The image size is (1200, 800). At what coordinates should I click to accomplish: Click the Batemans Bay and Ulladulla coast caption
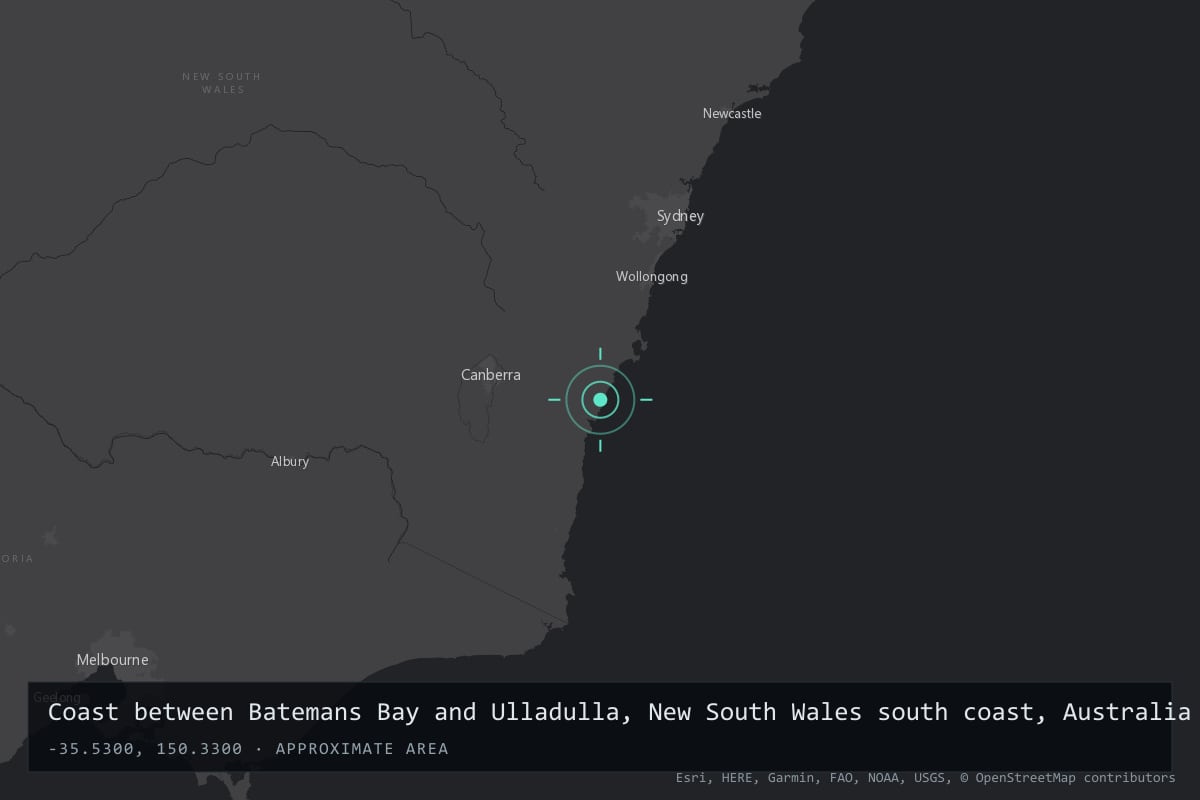click(619, 712)
